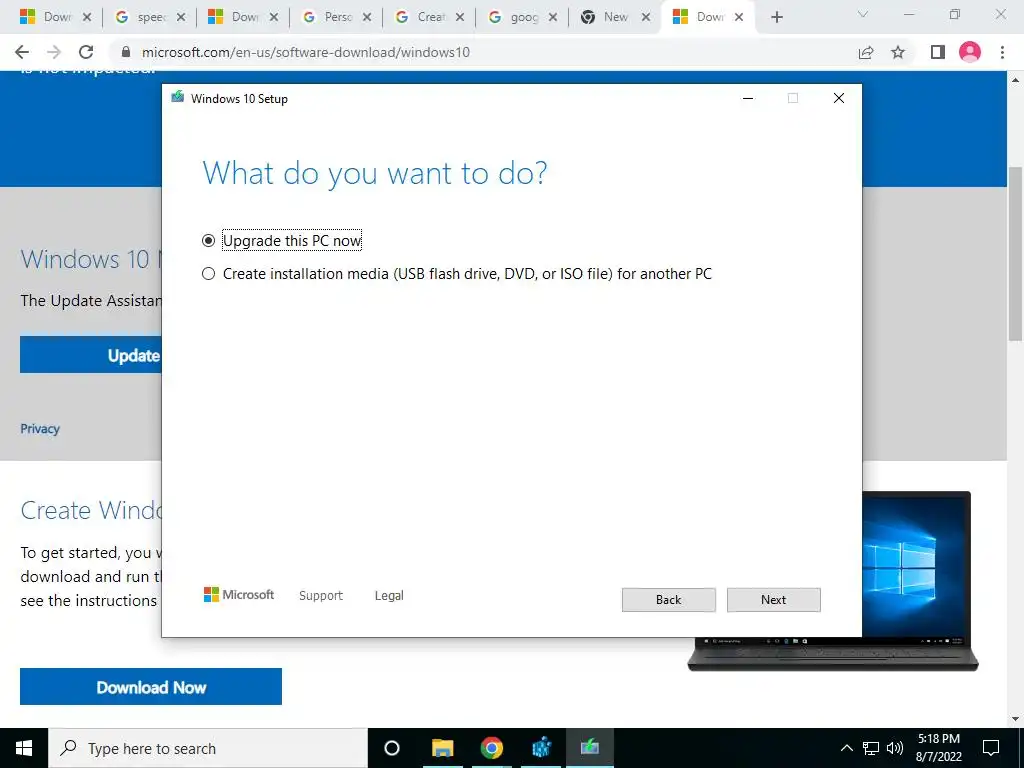Image resolution: width=1024 pixels, height=768 pixels.
Task: Open the Windows Start menu
Action: click(24, 748)
